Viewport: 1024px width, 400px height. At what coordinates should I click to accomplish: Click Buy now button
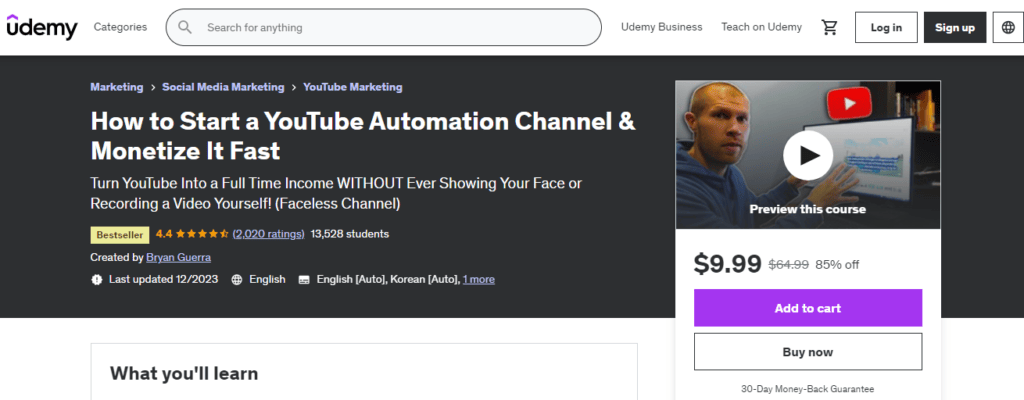tap(808, 352)
